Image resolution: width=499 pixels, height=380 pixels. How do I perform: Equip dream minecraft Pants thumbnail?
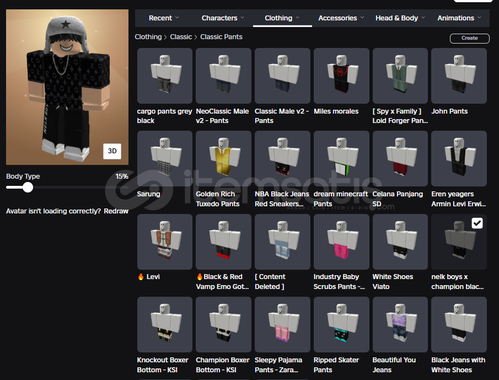click(x=341, y=158)
